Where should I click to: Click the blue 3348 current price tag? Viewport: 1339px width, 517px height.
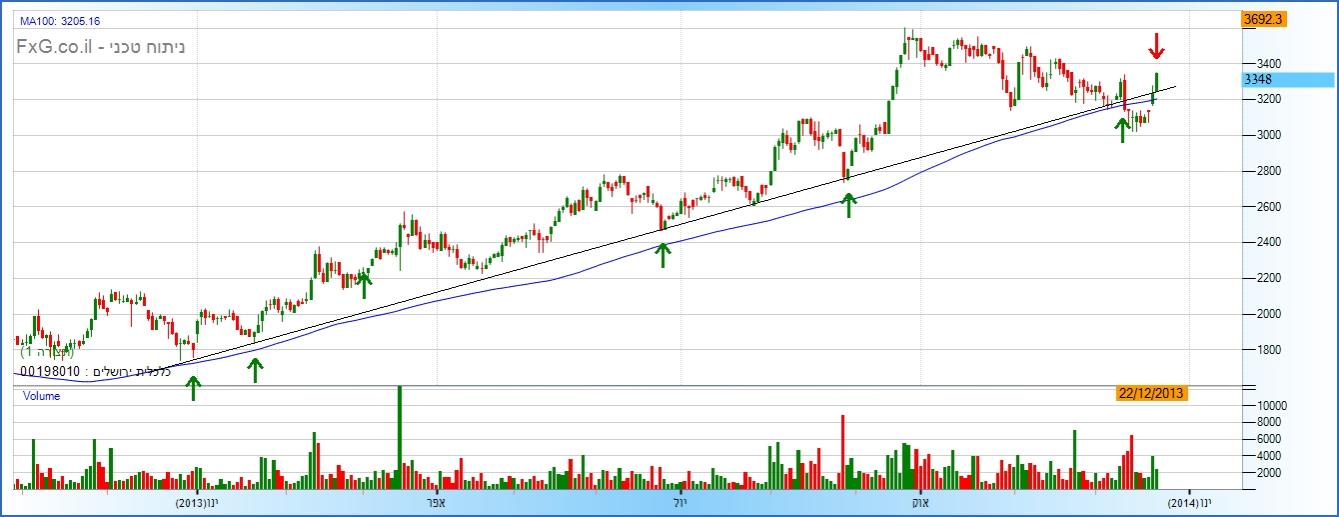pos(1260,79)
